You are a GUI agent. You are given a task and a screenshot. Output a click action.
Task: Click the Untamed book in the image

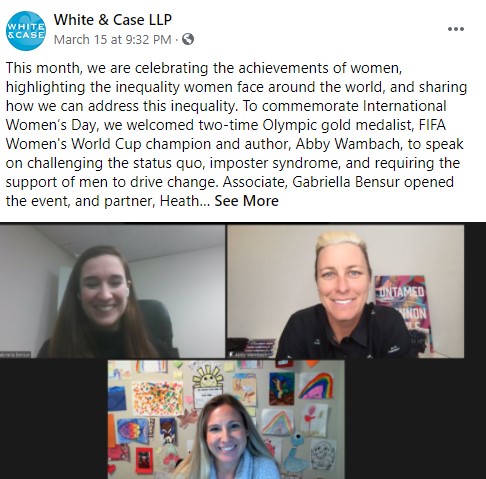[404, 312]
